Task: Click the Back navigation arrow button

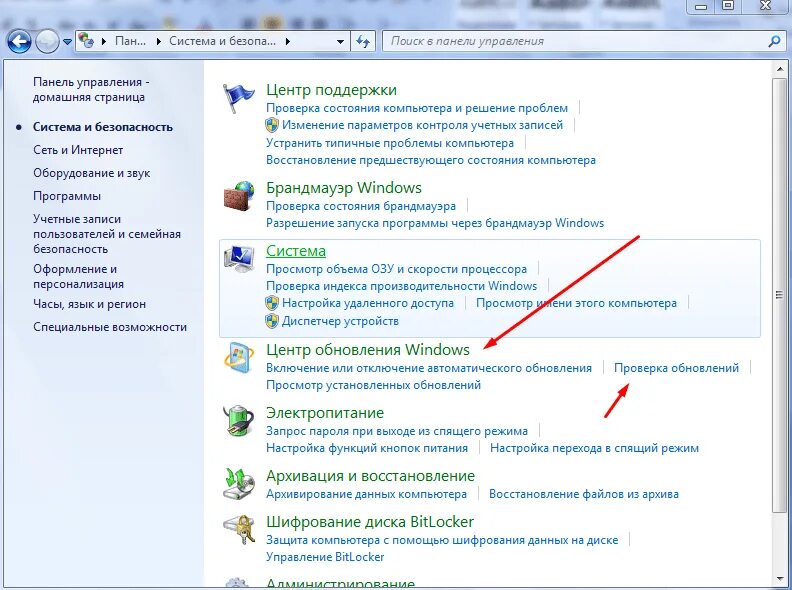Action: pos(20,41)
